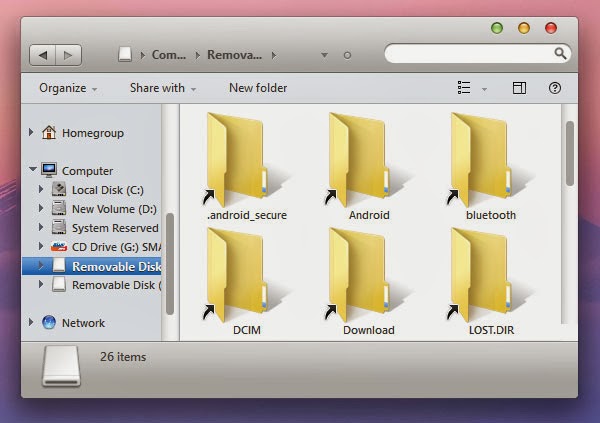Image resolution: width=600 pixels, height=423 pixels.
Task: Click the New folder button
Action: pyautogui.click(x=258, y=88)
